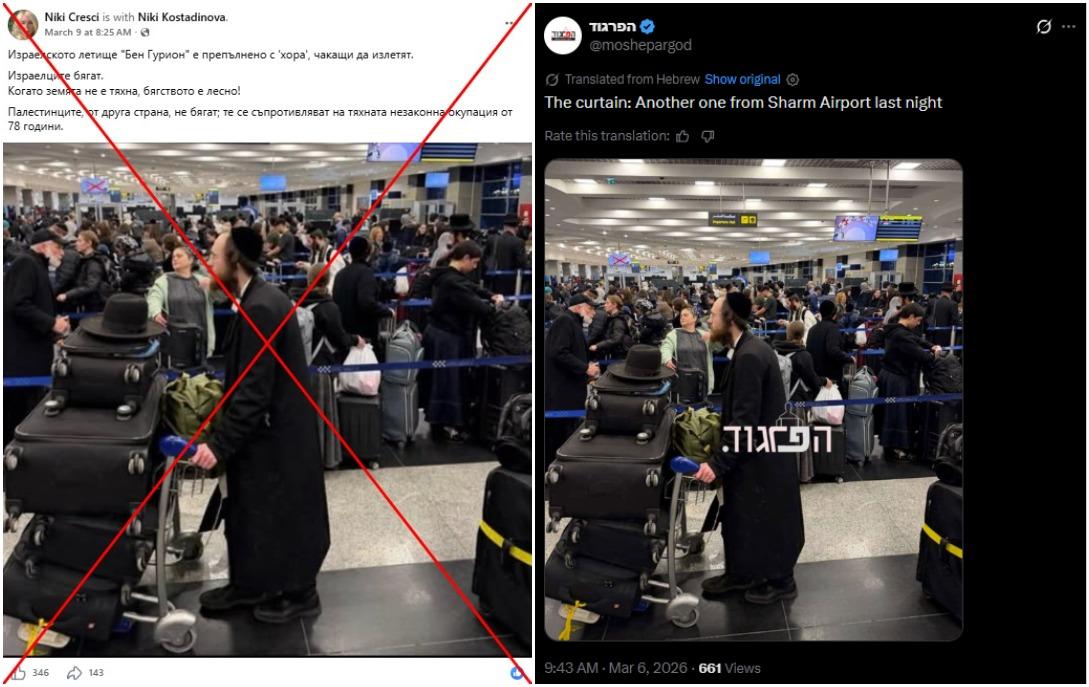1089x687 pixels.
Task: Open Niki Cresci's profile picture
Action: point(22,24)
